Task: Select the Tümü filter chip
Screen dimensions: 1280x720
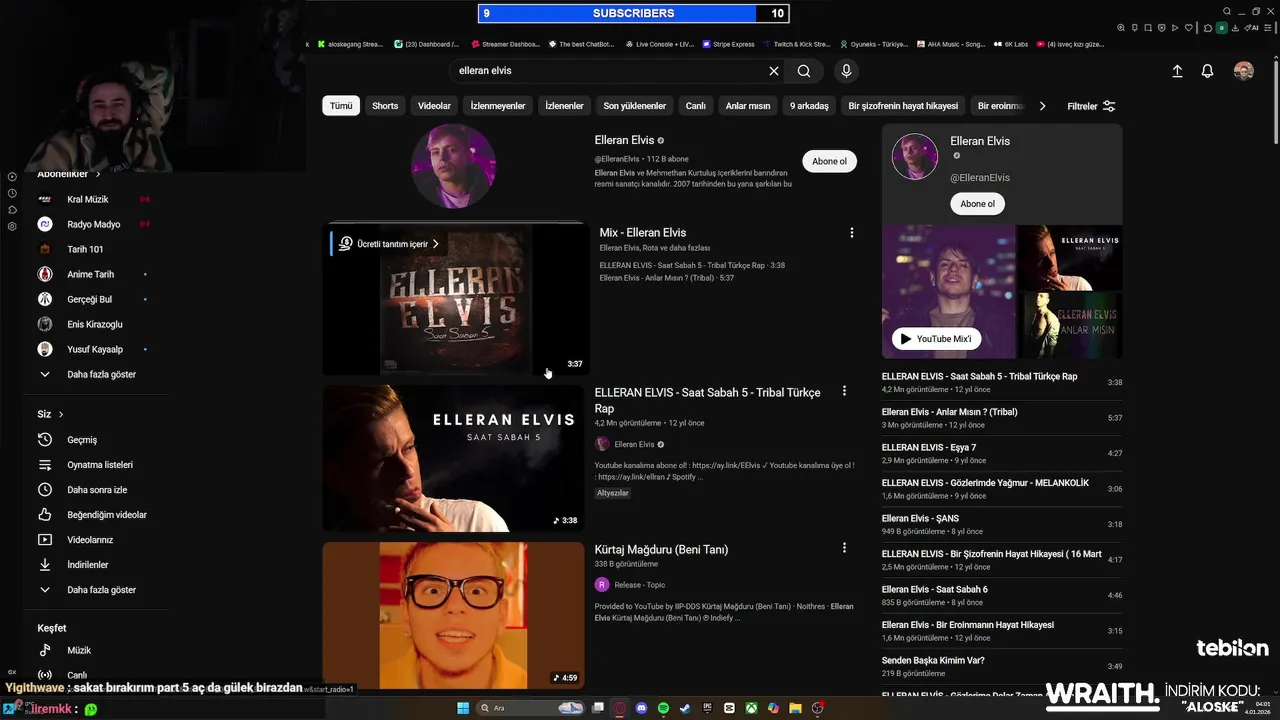Action: point(341,106)
